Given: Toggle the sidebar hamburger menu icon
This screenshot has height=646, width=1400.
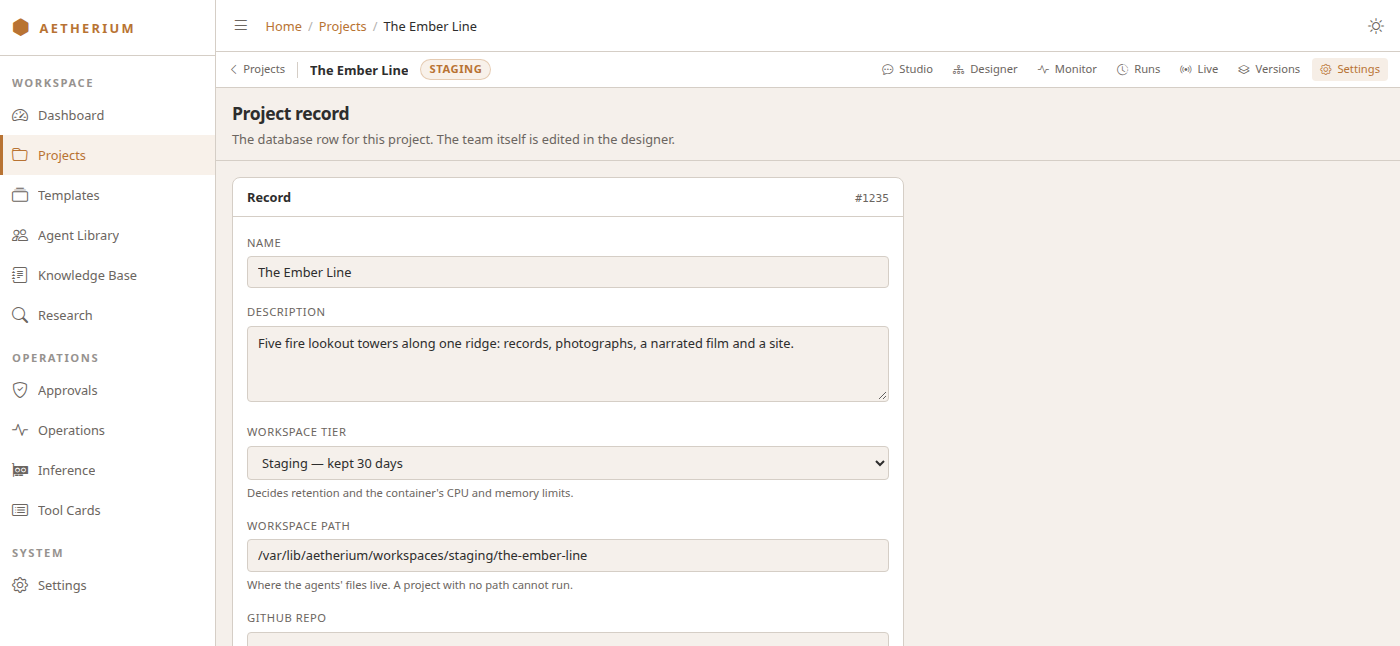Looking at the screenshot, I should (241, 26).
